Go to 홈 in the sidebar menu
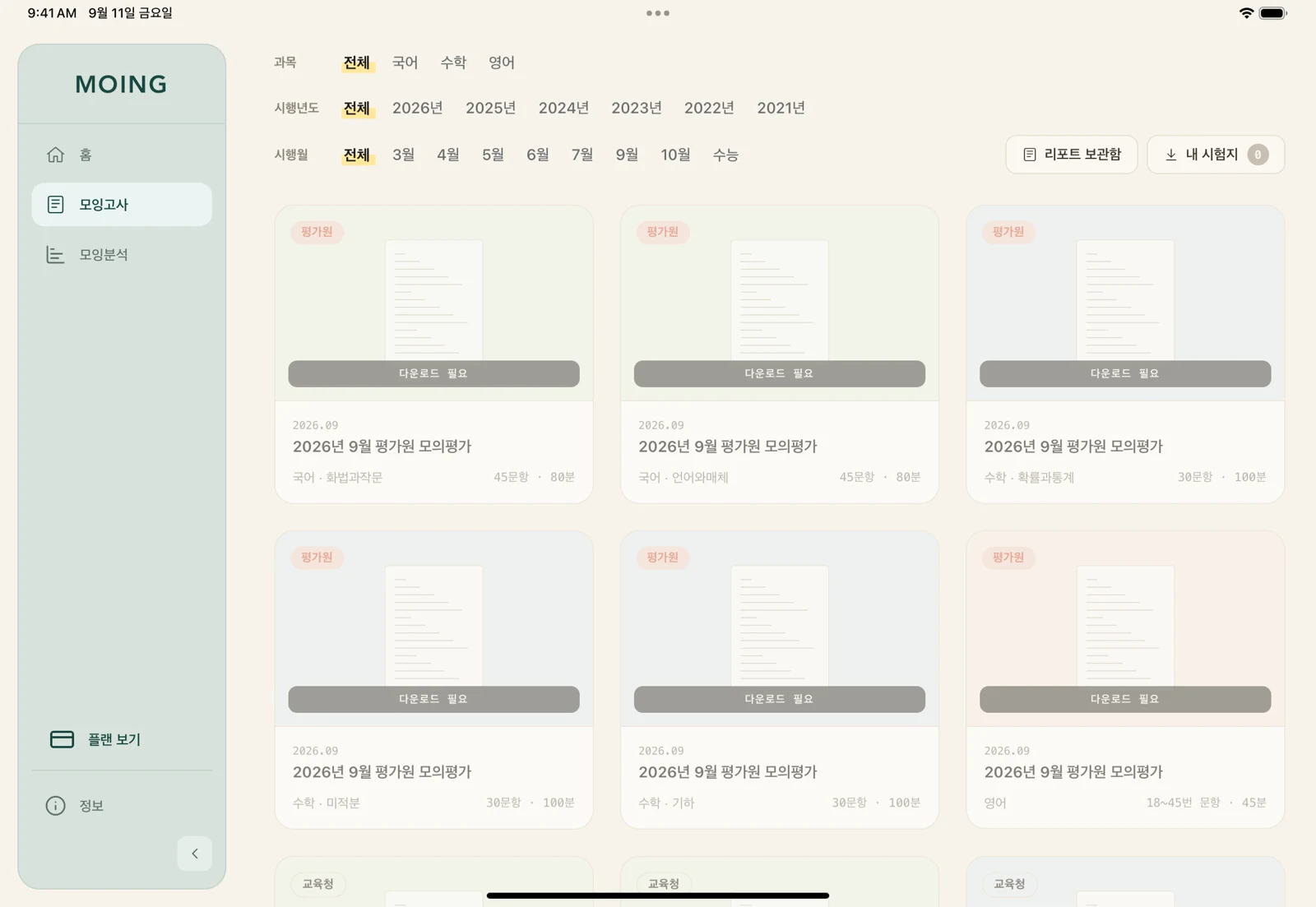Screen dimensions: 1316x907 click(122, 155)
